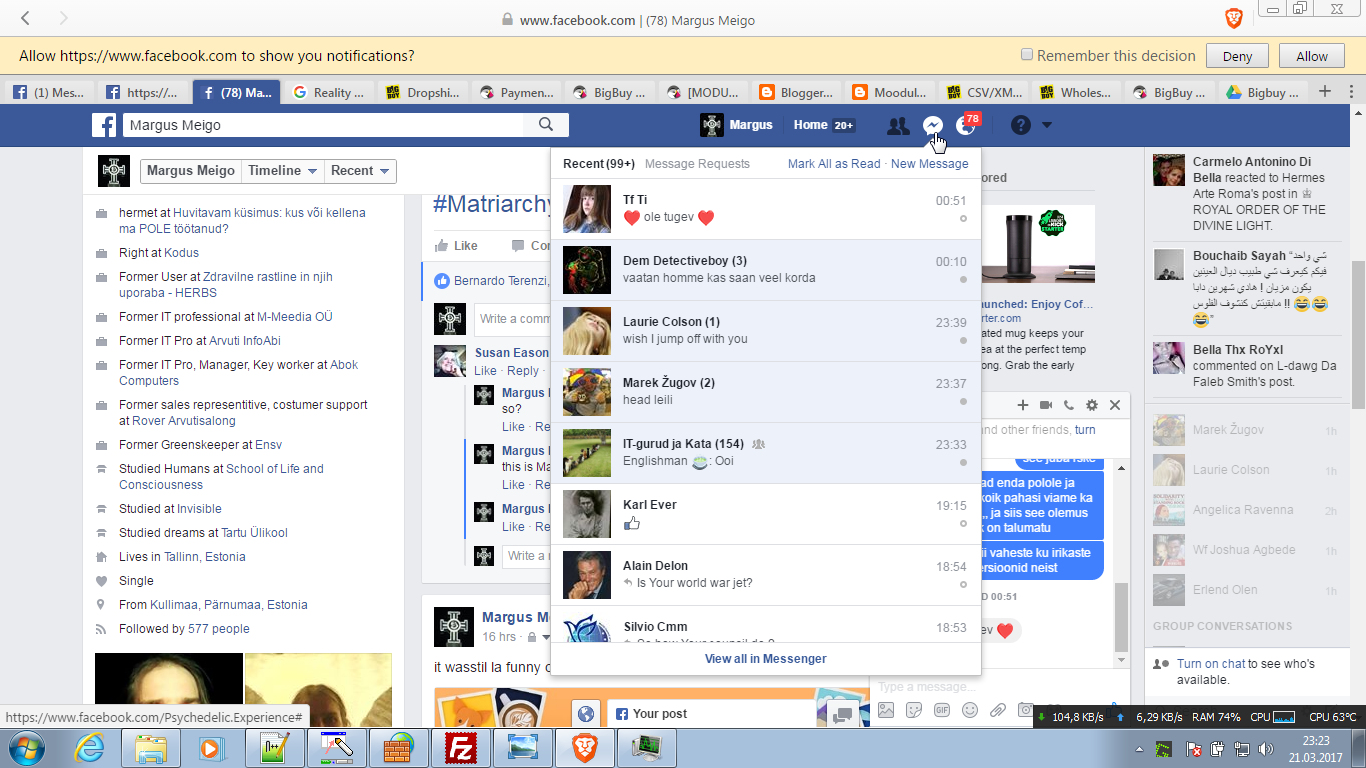
Task: Open chat window options gear
Action: click(1092, 405)
